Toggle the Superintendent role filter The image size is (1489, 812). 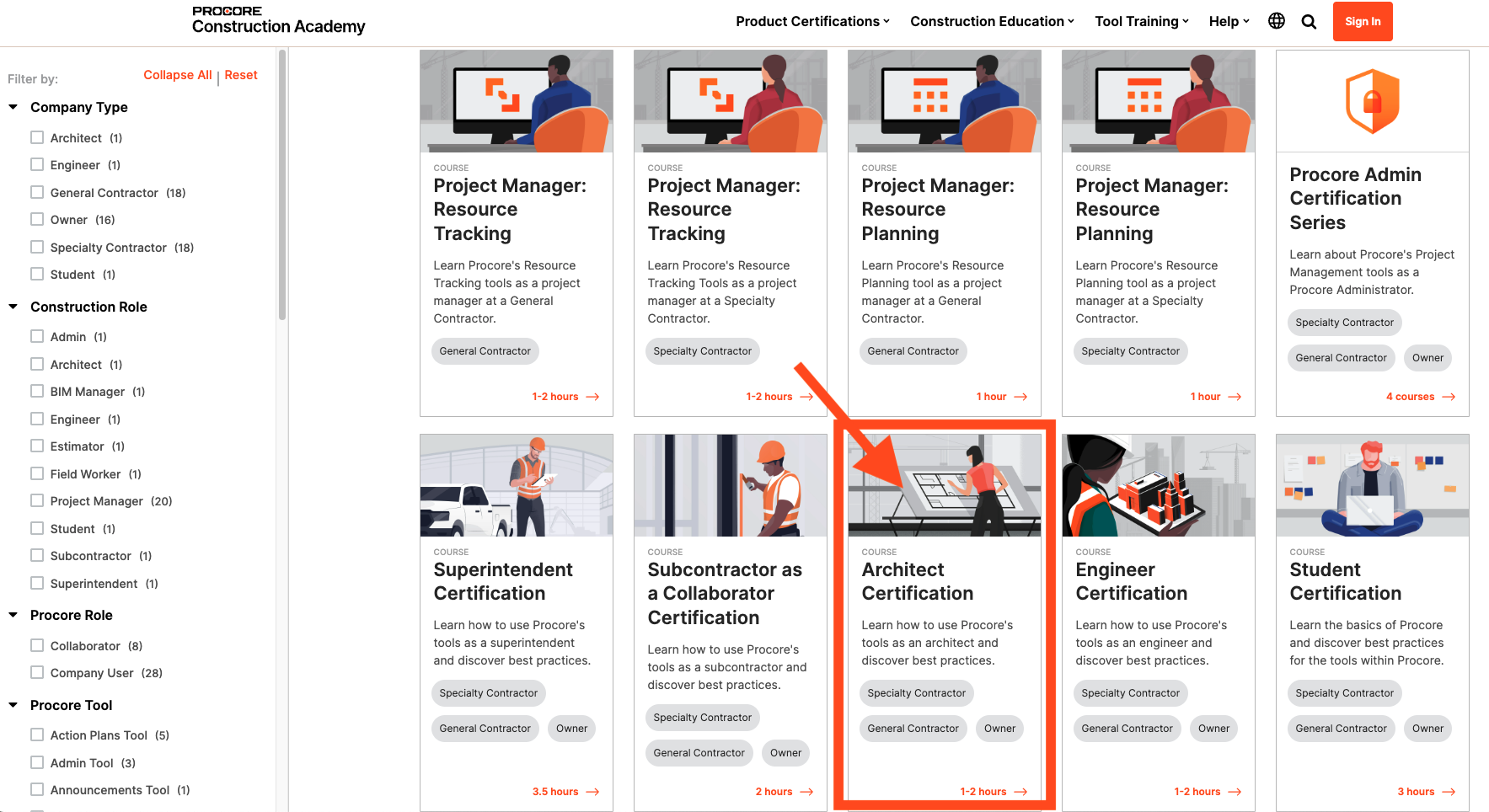(37, 583)
